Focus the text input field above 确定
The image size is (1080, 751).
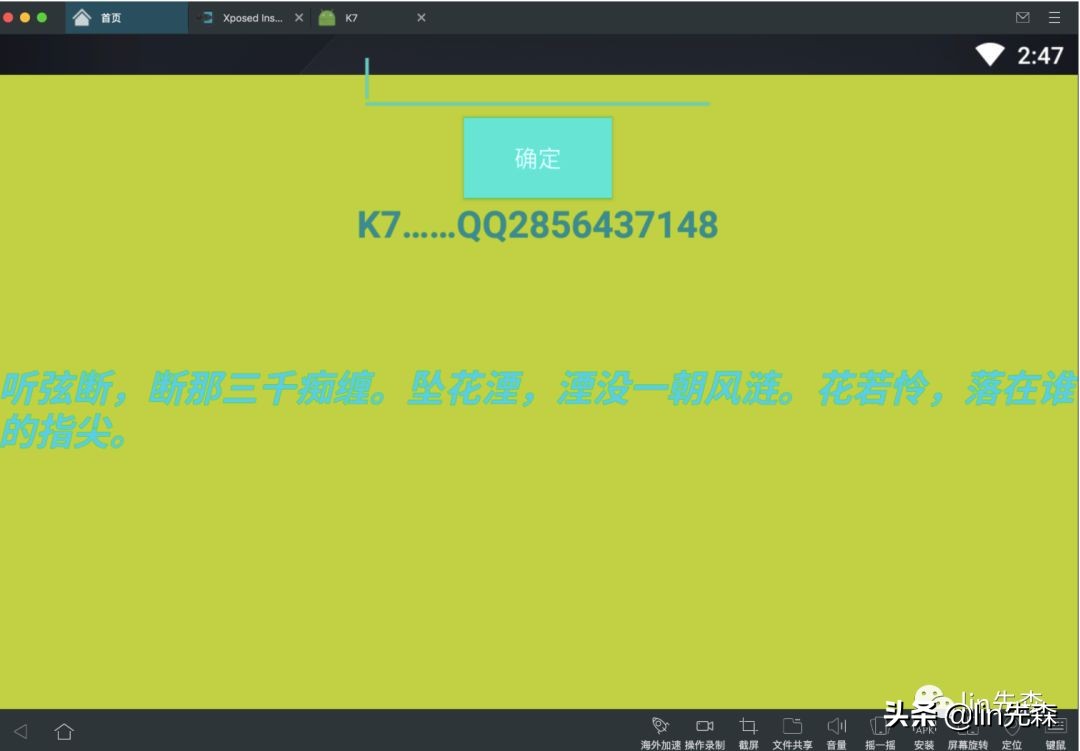point(537,83)
